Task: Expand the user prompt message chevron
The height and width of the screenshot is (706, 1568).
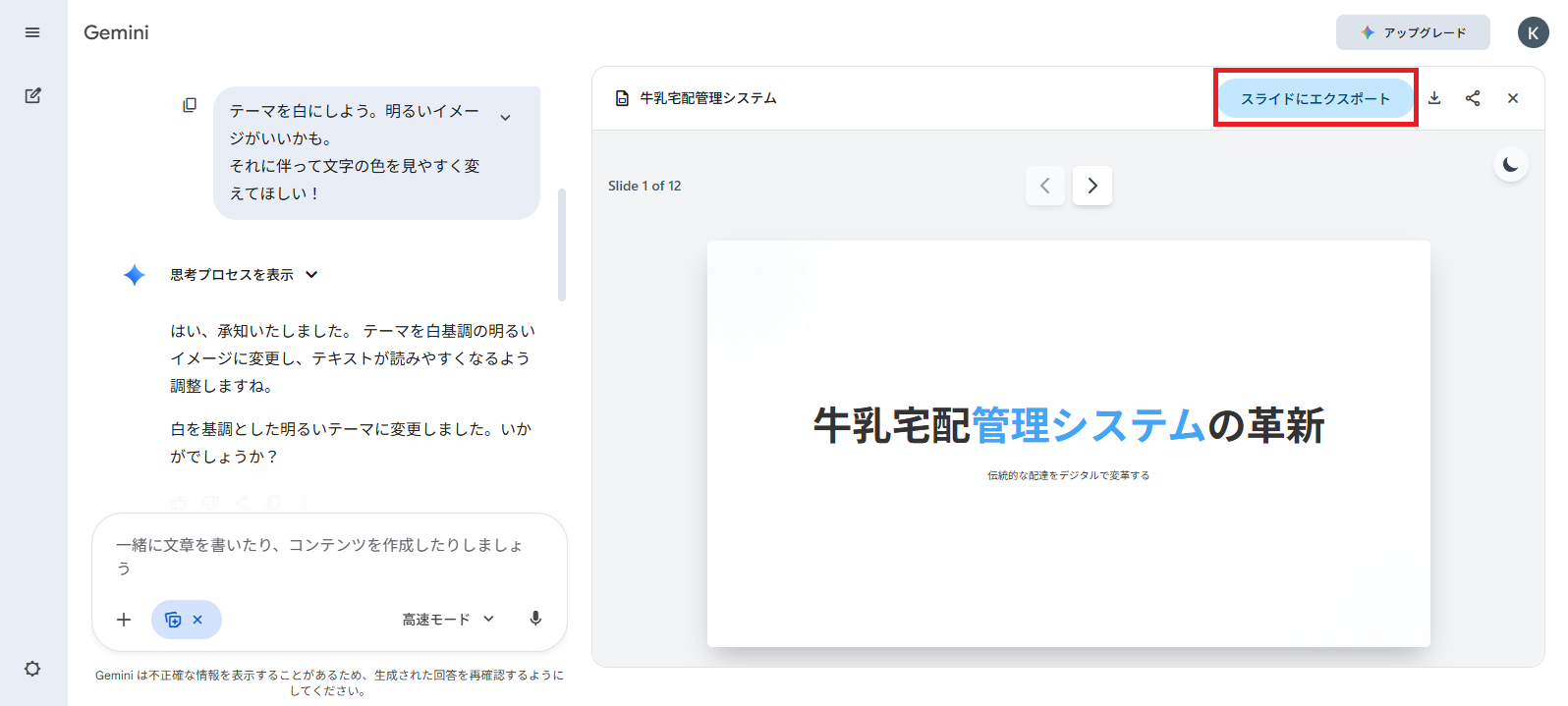Action: click(505, 118)
